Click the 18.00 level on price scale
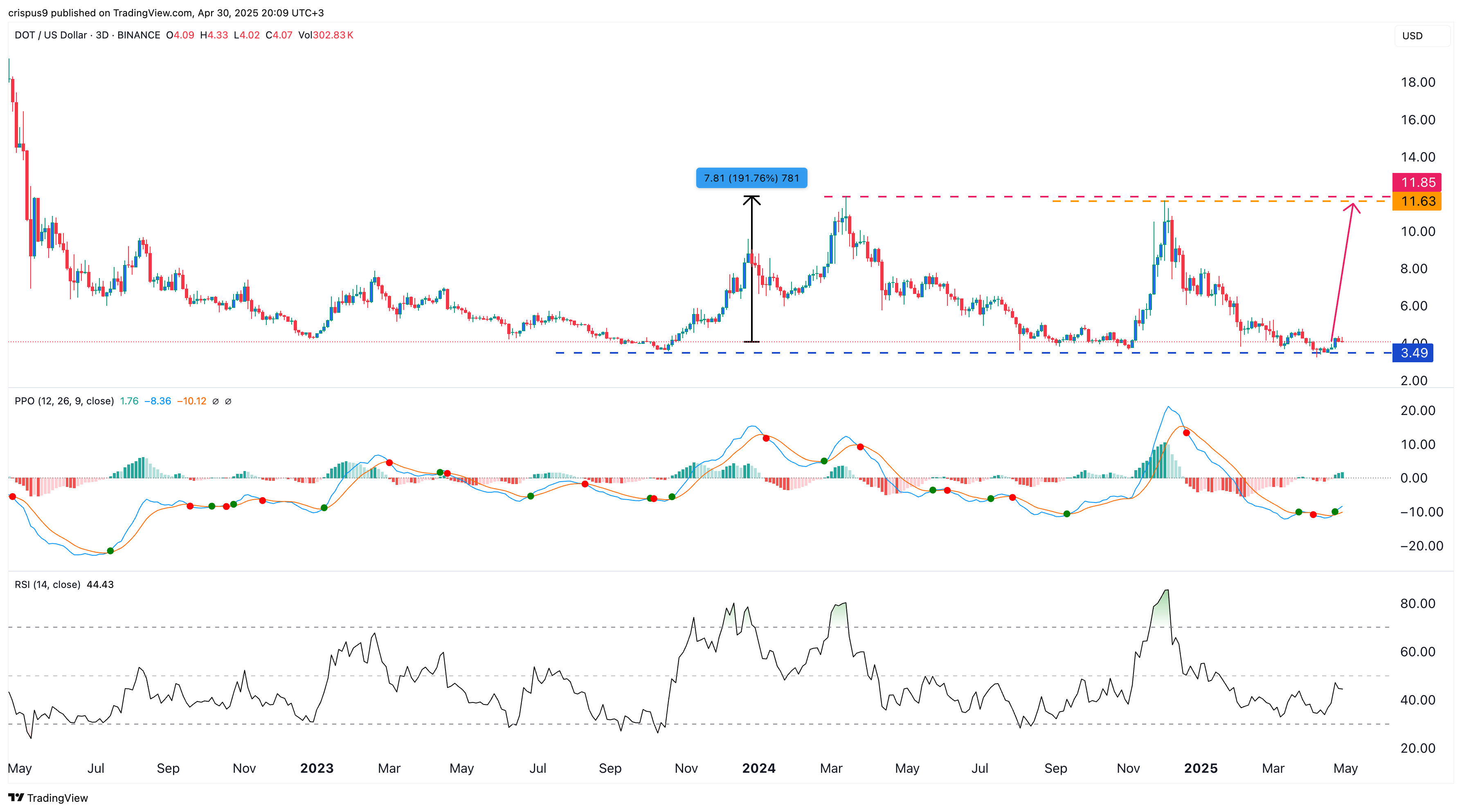Image resolution: width=1462 pixels, height=812 pixels. (1418, 82)
